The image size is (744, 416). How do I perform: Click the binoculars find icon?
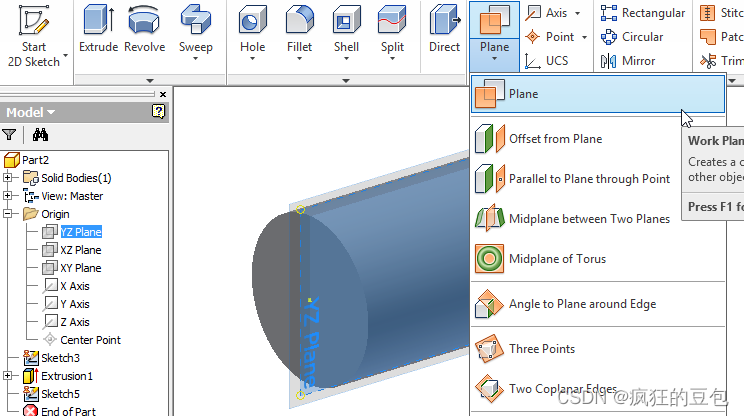click(x=40, y=135)
